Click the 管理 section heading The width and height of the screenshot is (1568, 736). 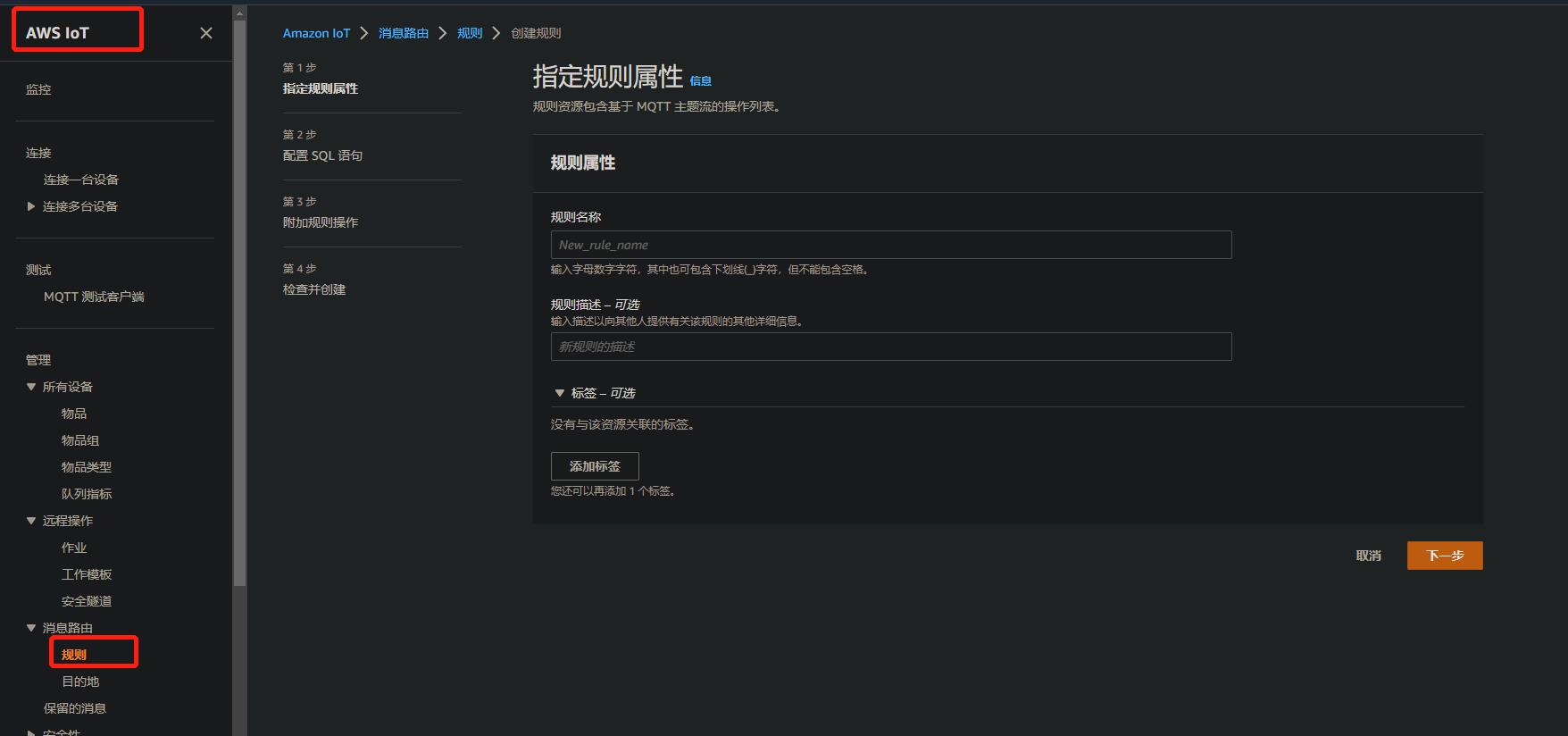tap(38, 360)
